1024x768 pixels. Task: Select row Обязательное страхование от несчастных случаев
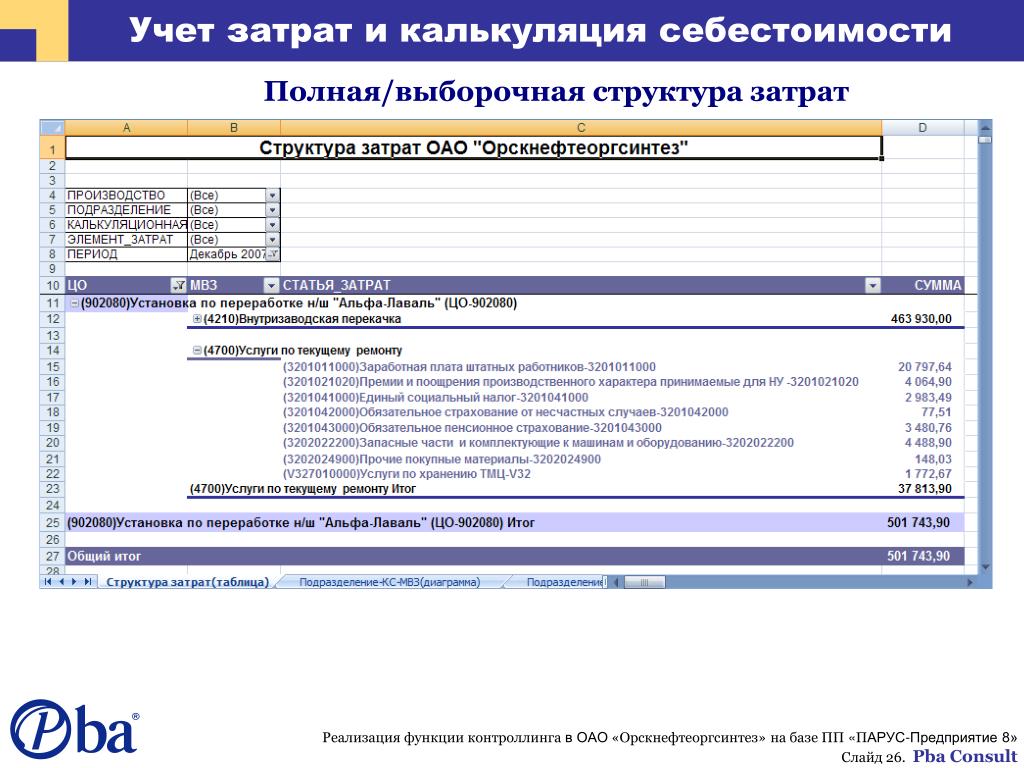coord(505,412)
